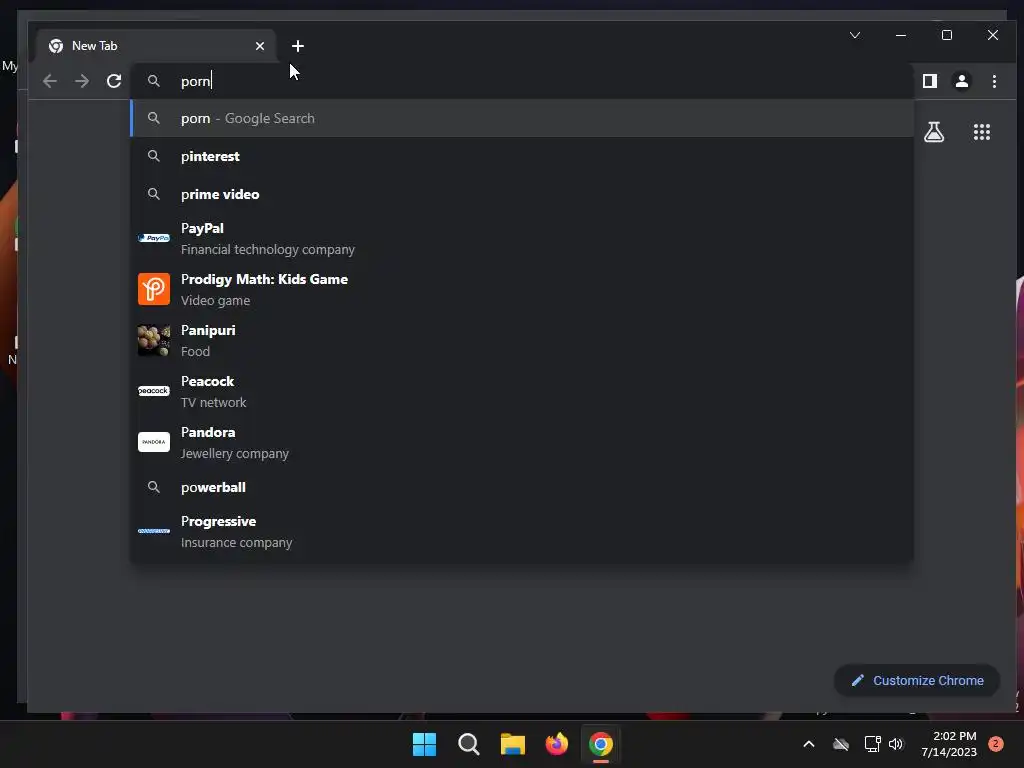
Task: Choose the prime video suggestion
Action: tap(522, 194)
